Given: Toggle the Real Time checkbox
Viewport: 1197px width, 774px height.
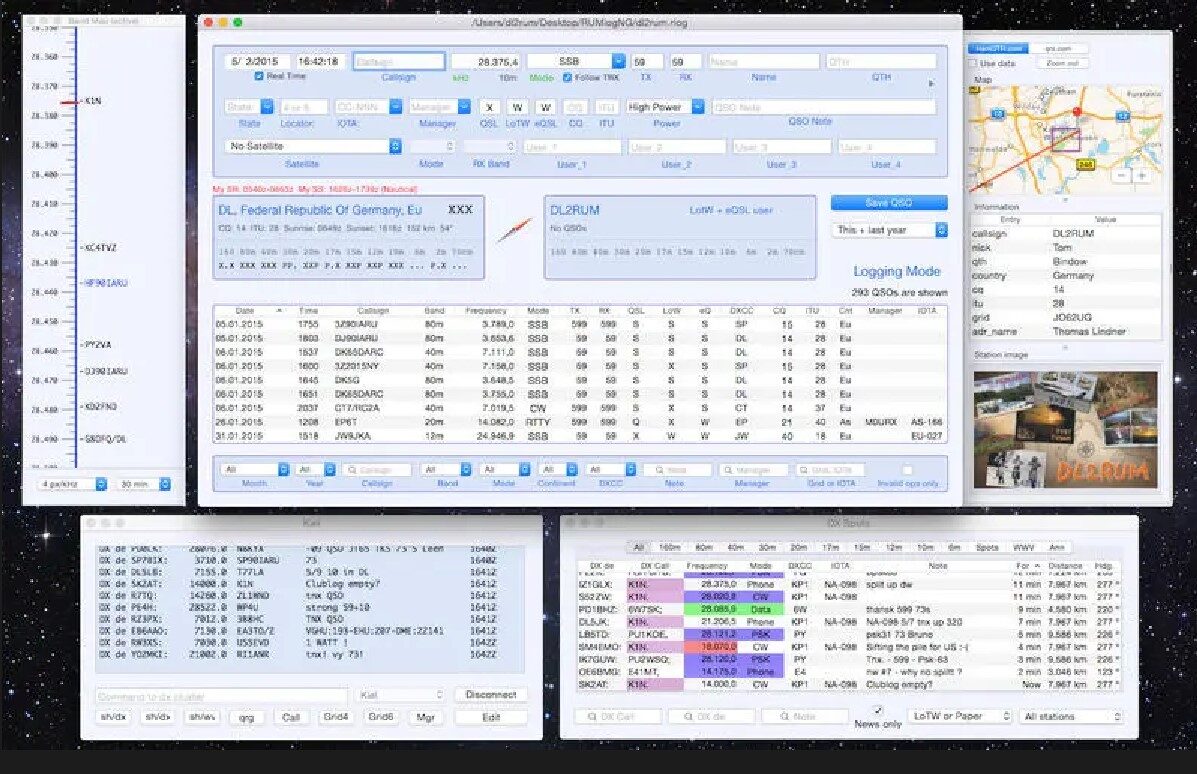Looking at the screenshot, I should [x=259, y=77].
